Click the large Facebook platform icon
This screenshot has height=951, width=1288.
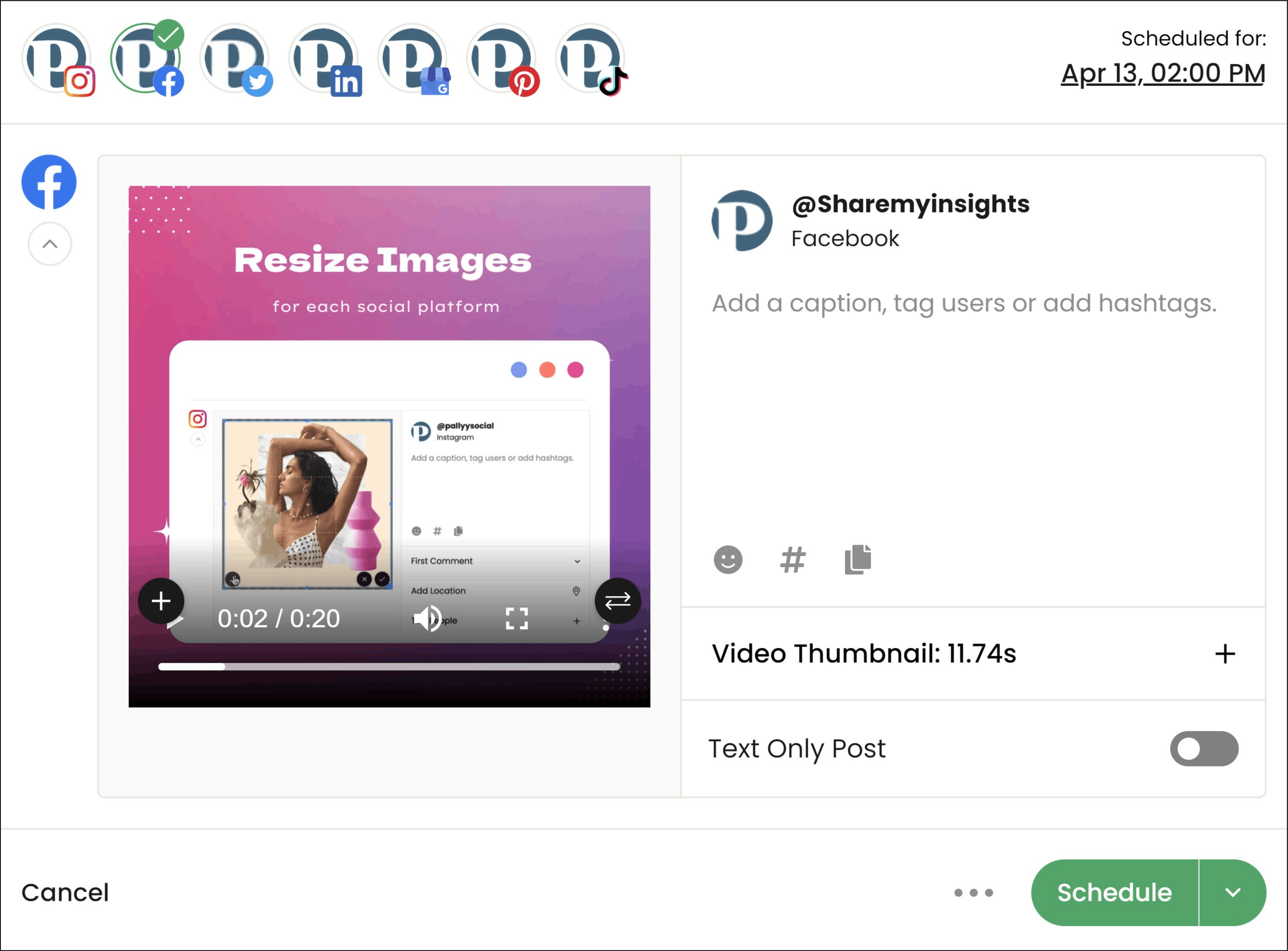point(49,182)
